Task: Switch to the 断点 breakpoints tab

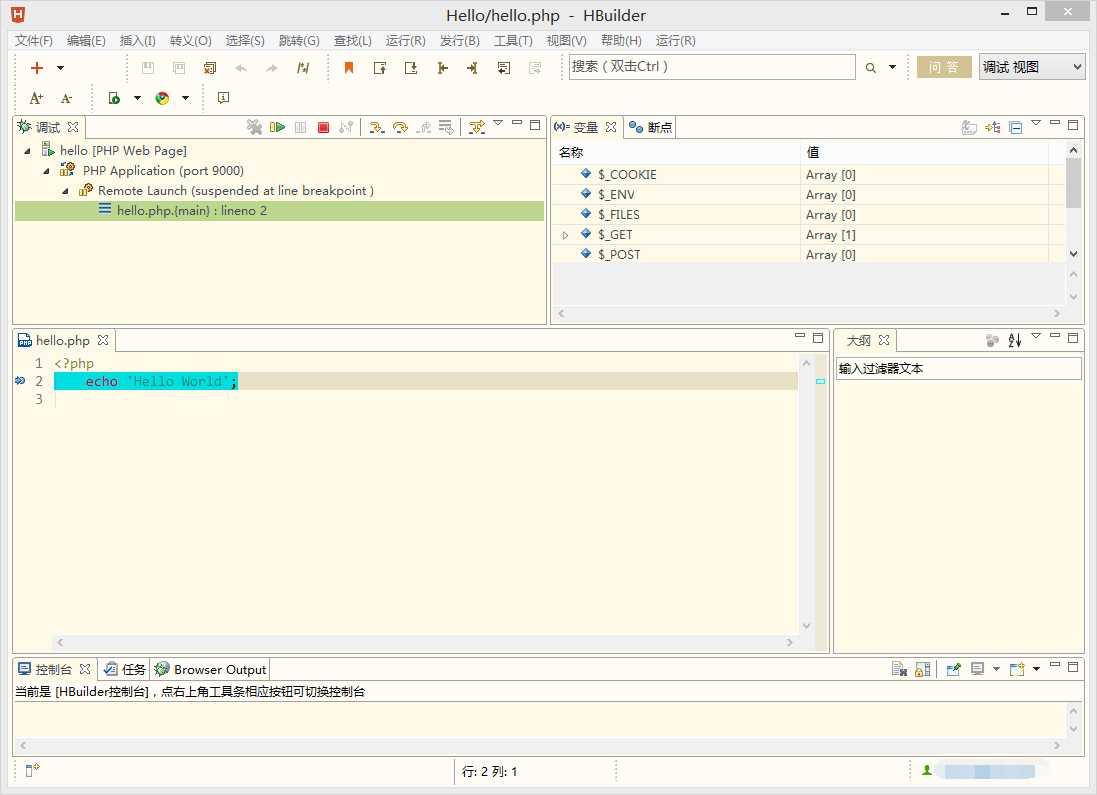Action: 651,127
